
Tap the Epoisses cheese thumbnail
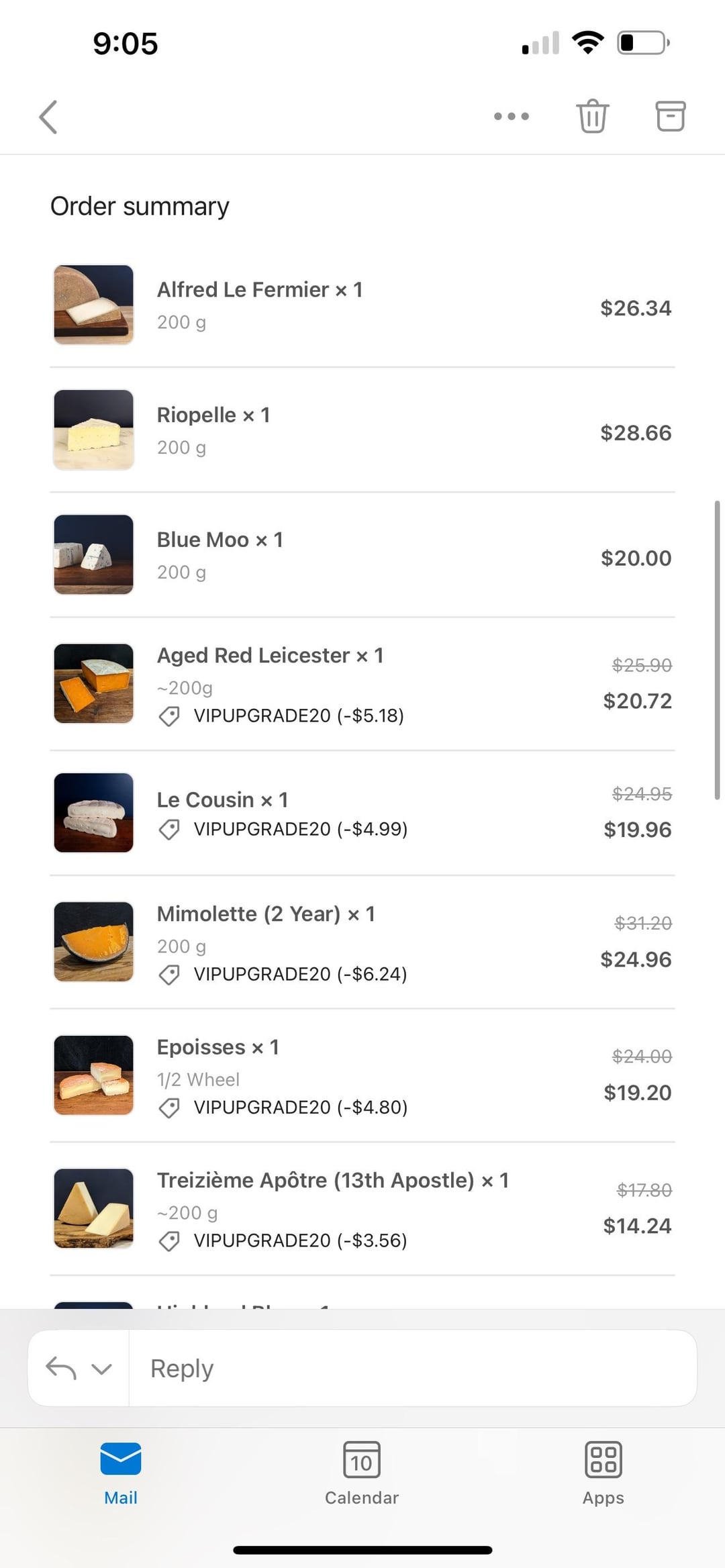[93, 1075]
